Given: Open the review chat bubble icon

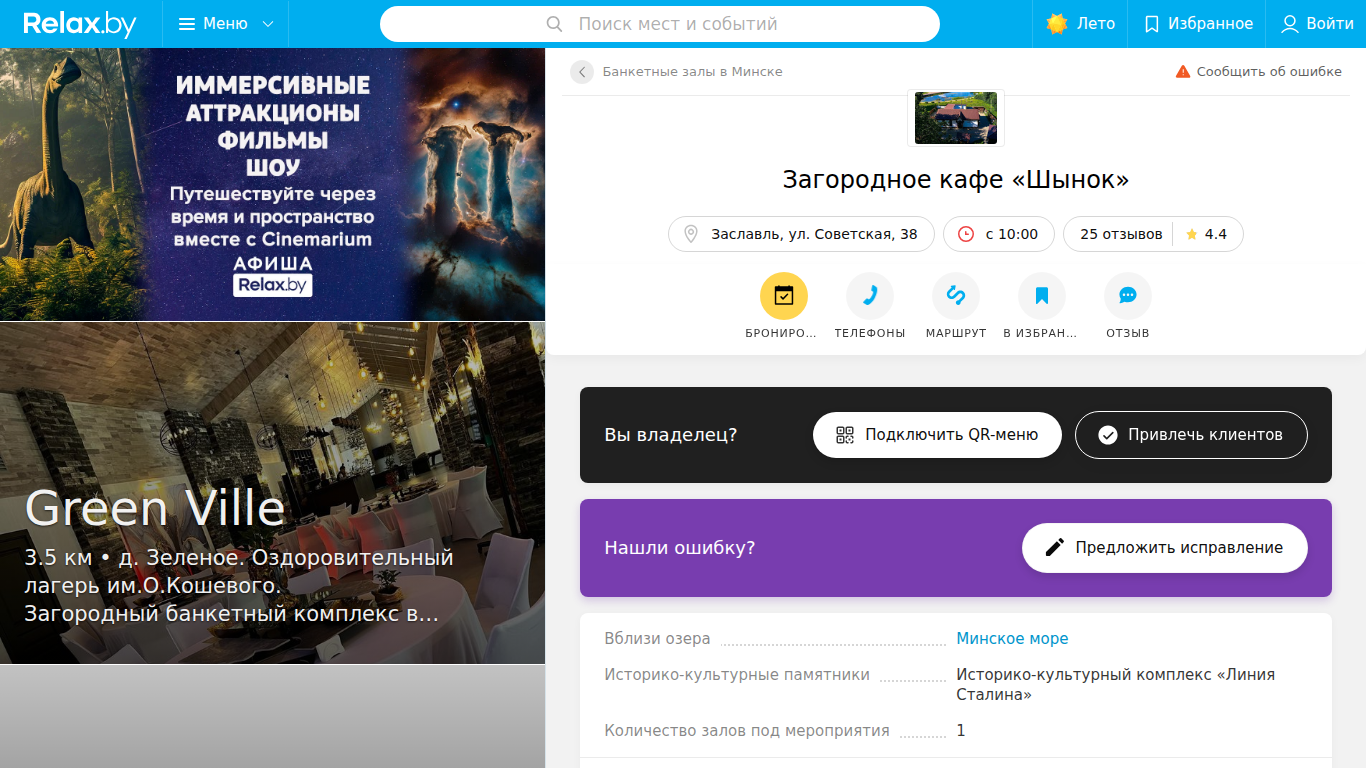Looking at the screenshot, I should [1128, 296].
